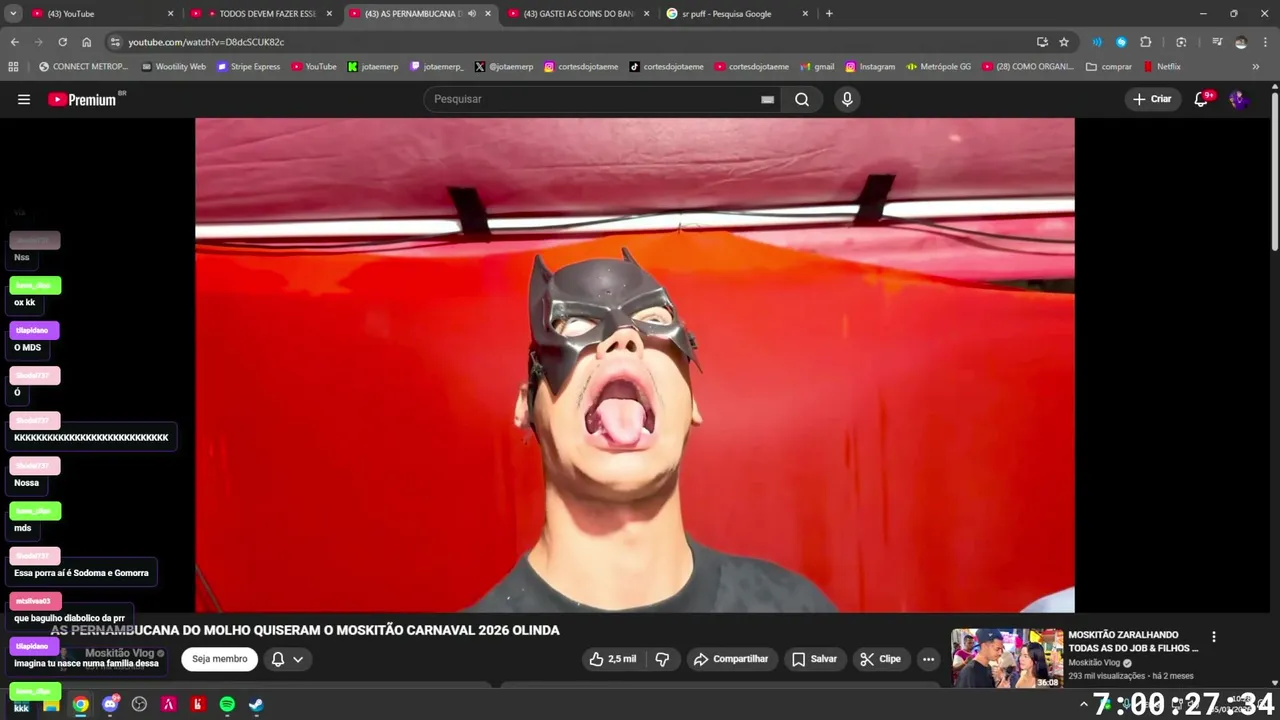Click the video player frame
Image resolution: width=1280 pixels, height=720 pixels.
[x=635, y=365]
